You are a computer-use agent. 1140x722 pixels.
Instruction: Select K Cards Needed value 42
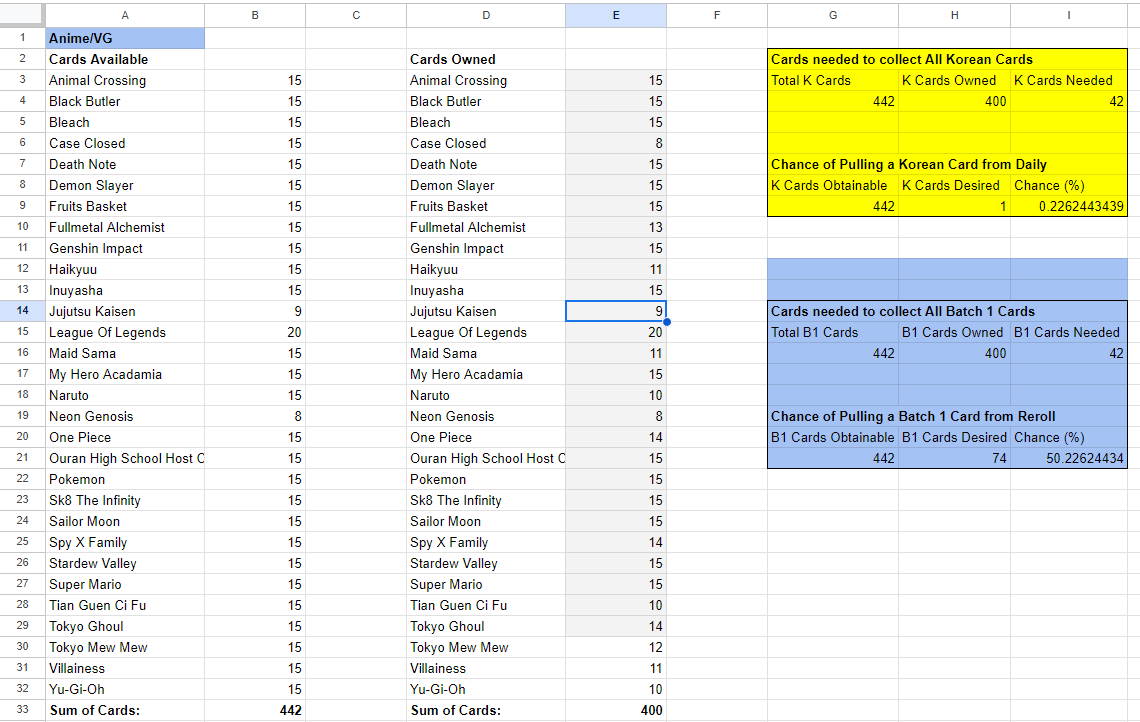(1069, 102)
